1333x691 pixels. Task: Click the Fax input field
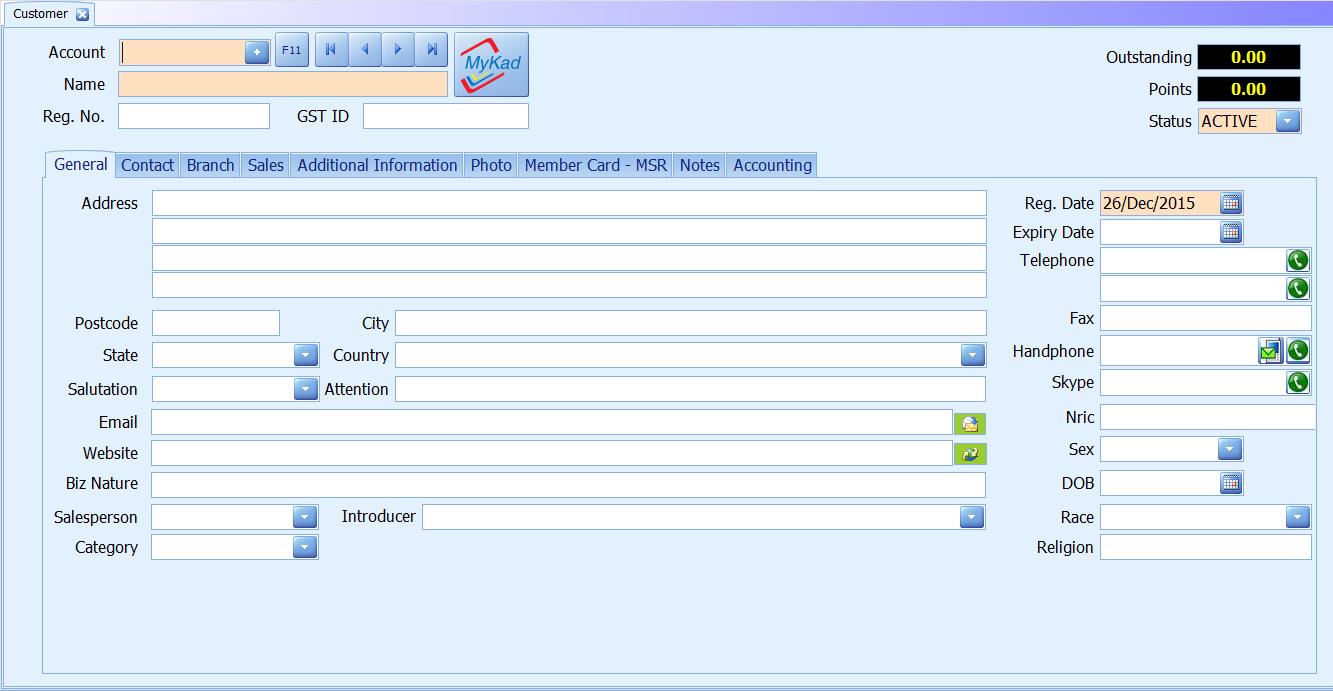point(1206,318)
